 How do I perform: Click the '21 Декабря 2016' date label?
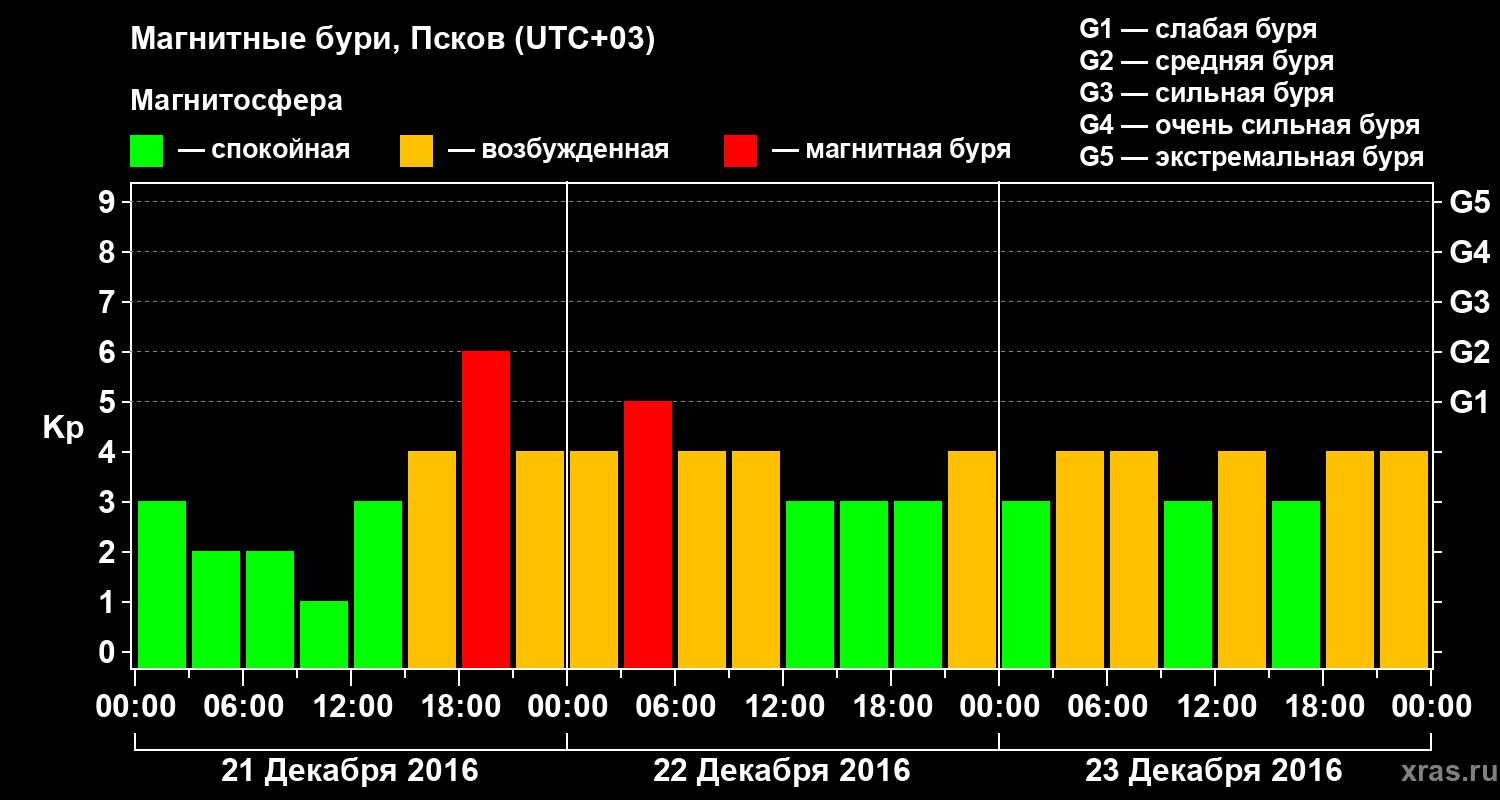coord(350,771)
